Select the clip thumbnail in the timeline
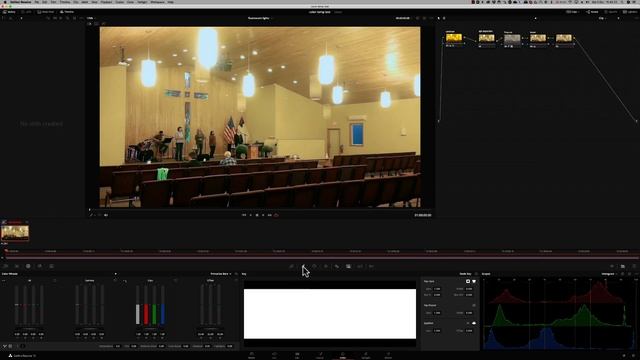The width and height of the screenshot is (640, 360). pyautogui.click(x=15, y=233)
